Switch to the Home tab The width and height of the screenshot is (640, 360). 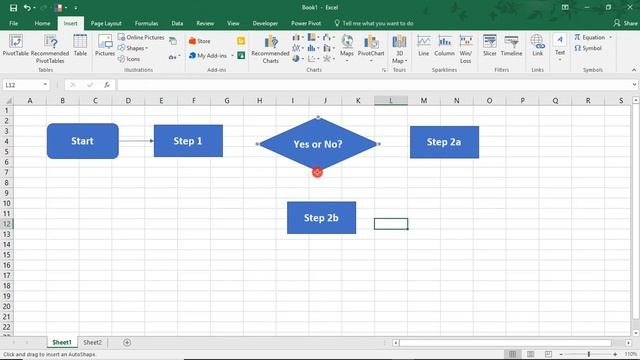click(x=42, y=24)
